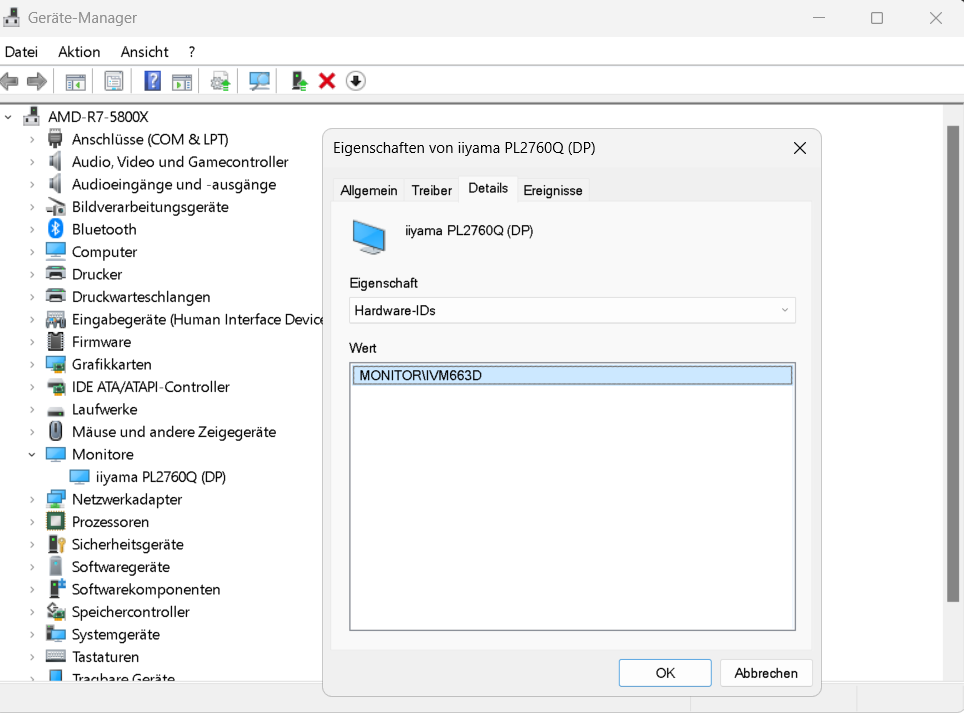Click the Firmware chip icon
Image resolution: width=964 pixels, height=713 pixels.
(56, 342)
